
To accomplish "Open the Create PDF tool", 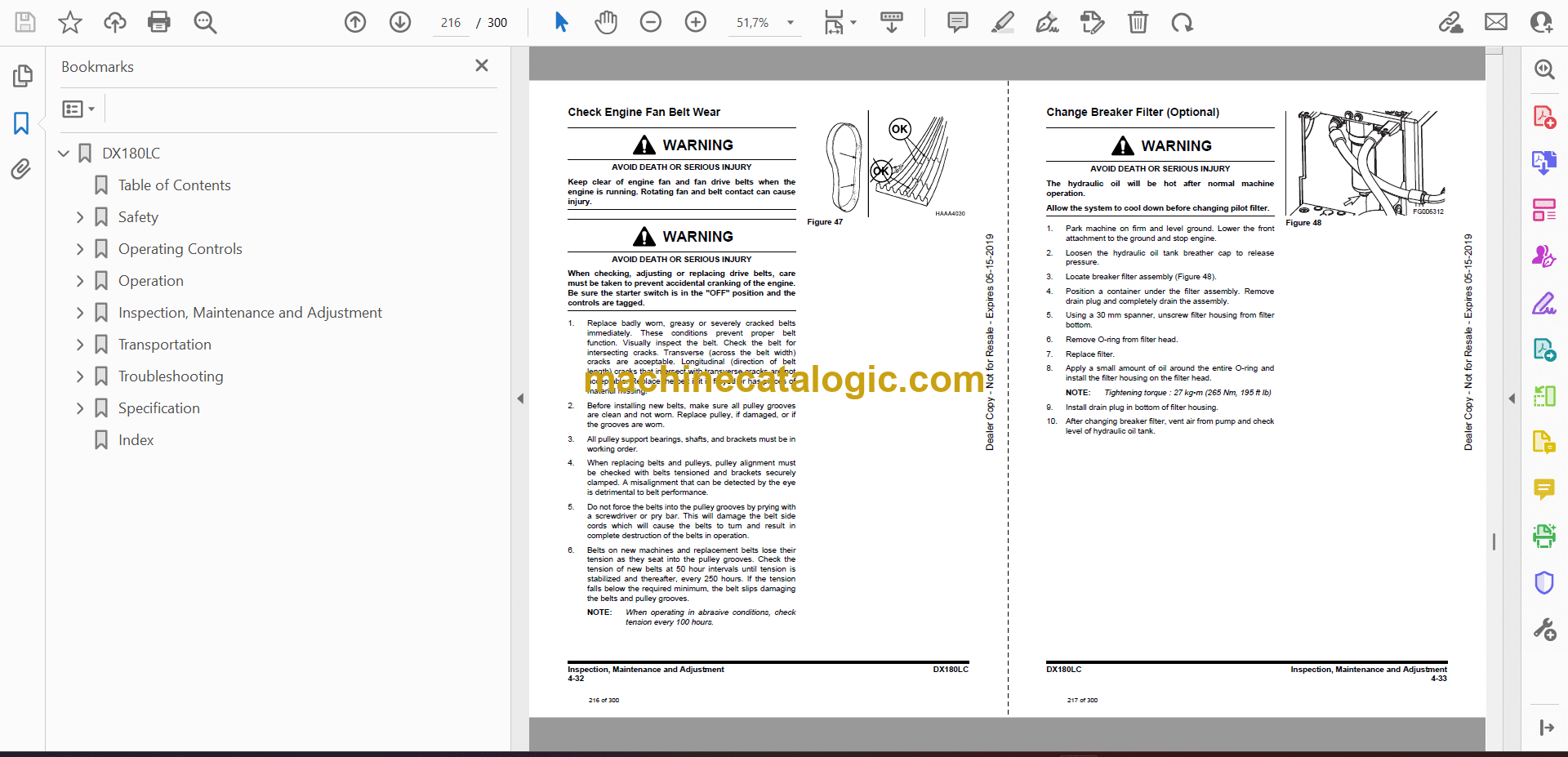I will click(1544, 117).
